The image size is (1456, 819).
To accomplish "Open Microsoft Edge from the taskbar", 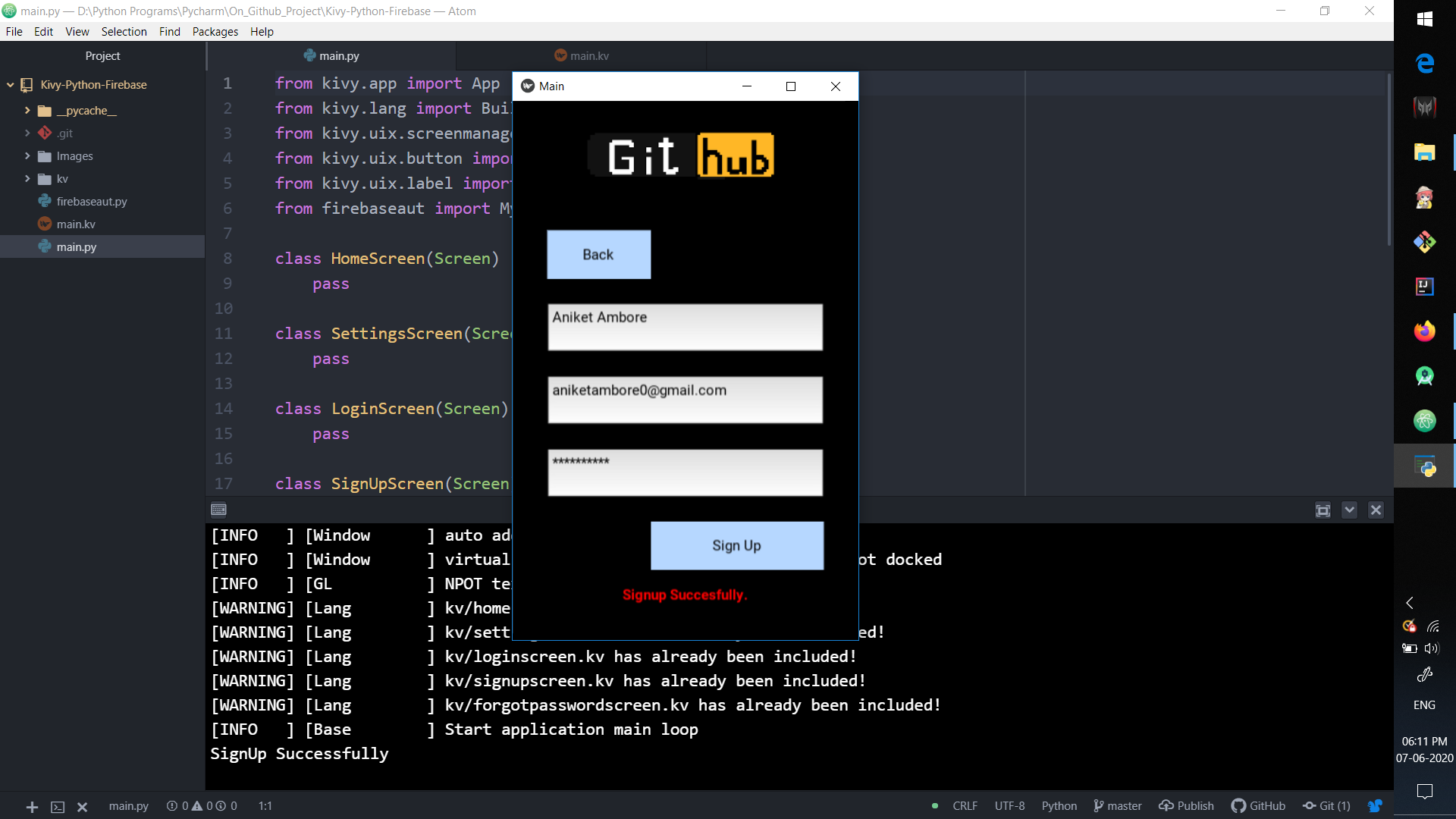I will [x=1424, y=63].
